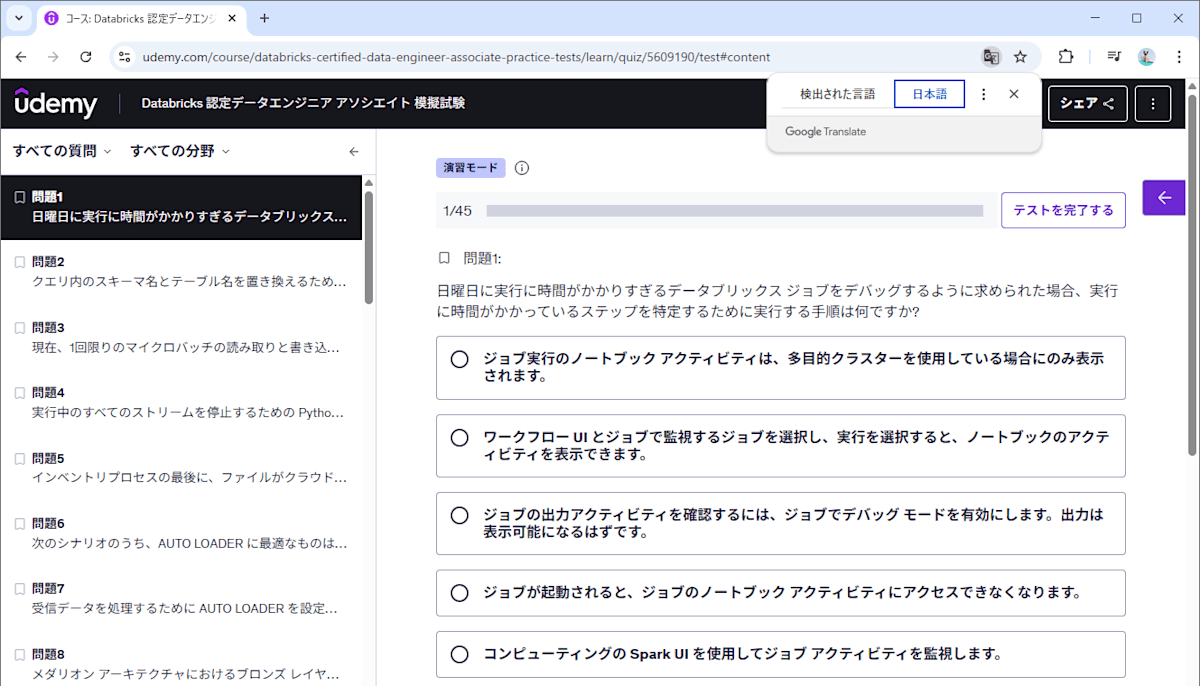Click the question list sidebar scrollbar
Image resolution: width=1200 pixels, height=686 pixels.
point(369,247)
